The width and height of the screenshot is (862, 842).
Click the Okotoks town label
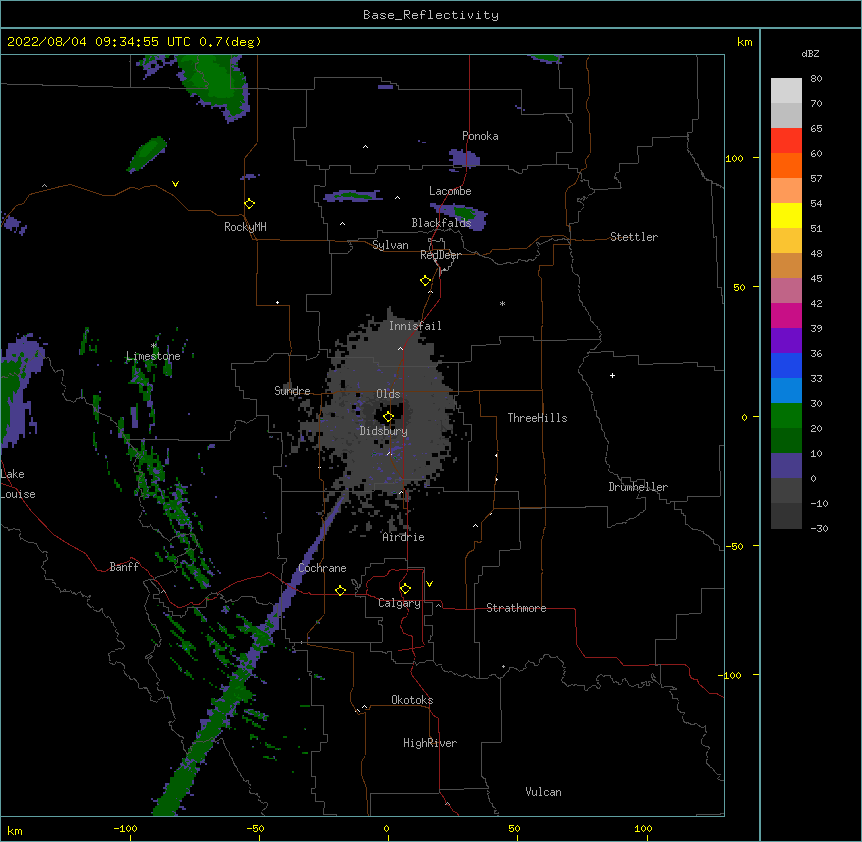pyautogui.click(x=412, y=700)
